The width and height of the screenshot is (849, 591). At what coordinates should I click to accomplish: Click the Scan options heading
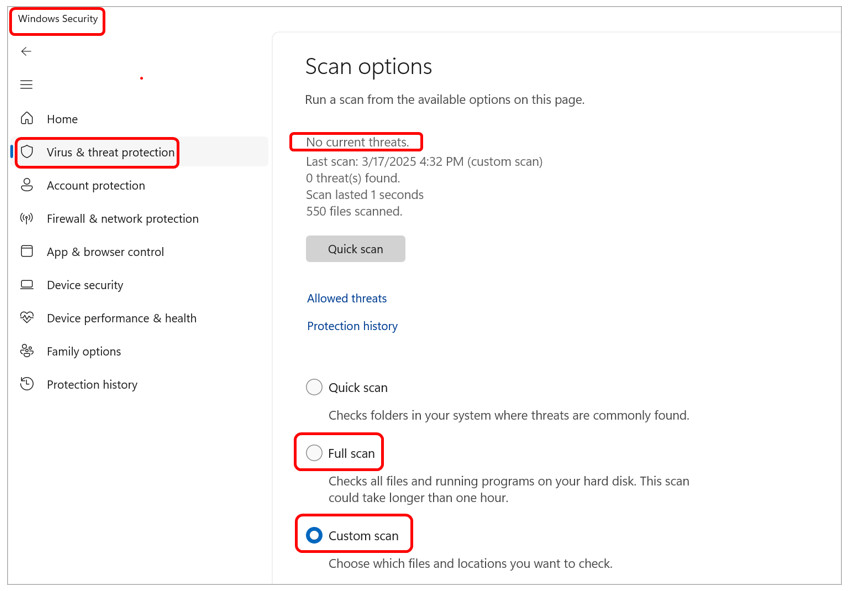coord(369,67)
